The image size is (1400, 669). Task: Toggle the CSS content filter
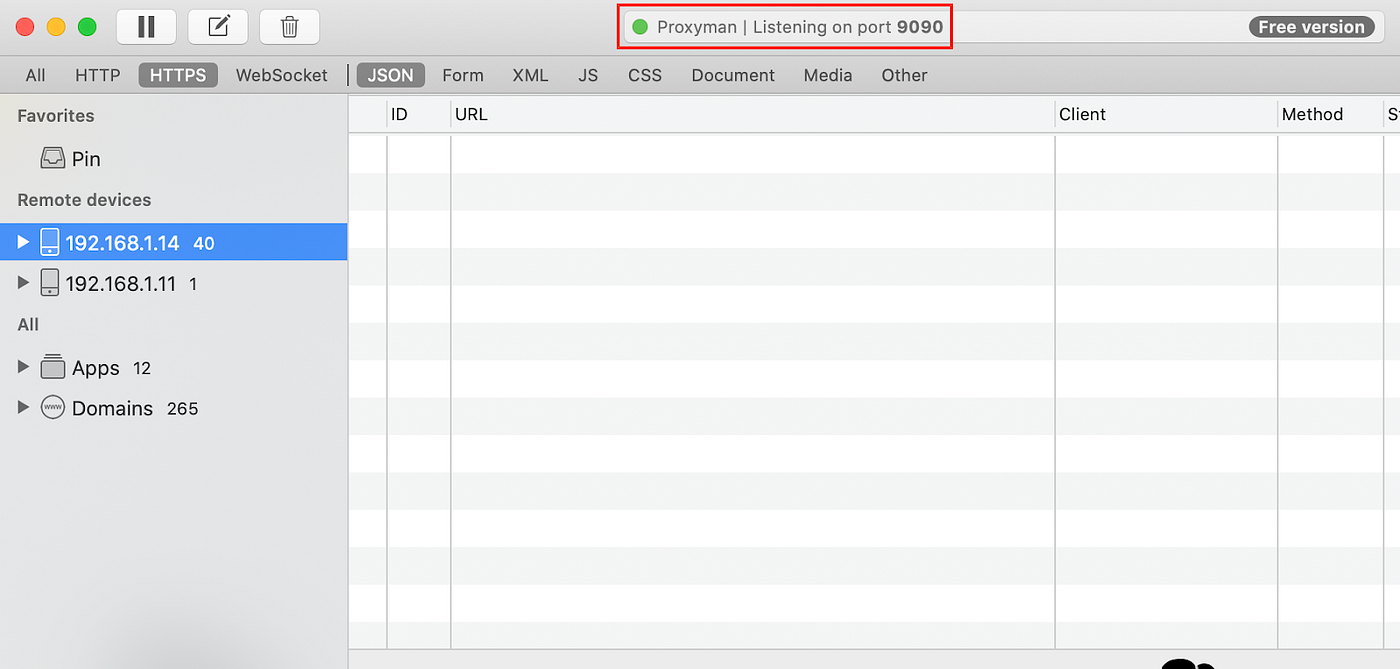(645, 75)
